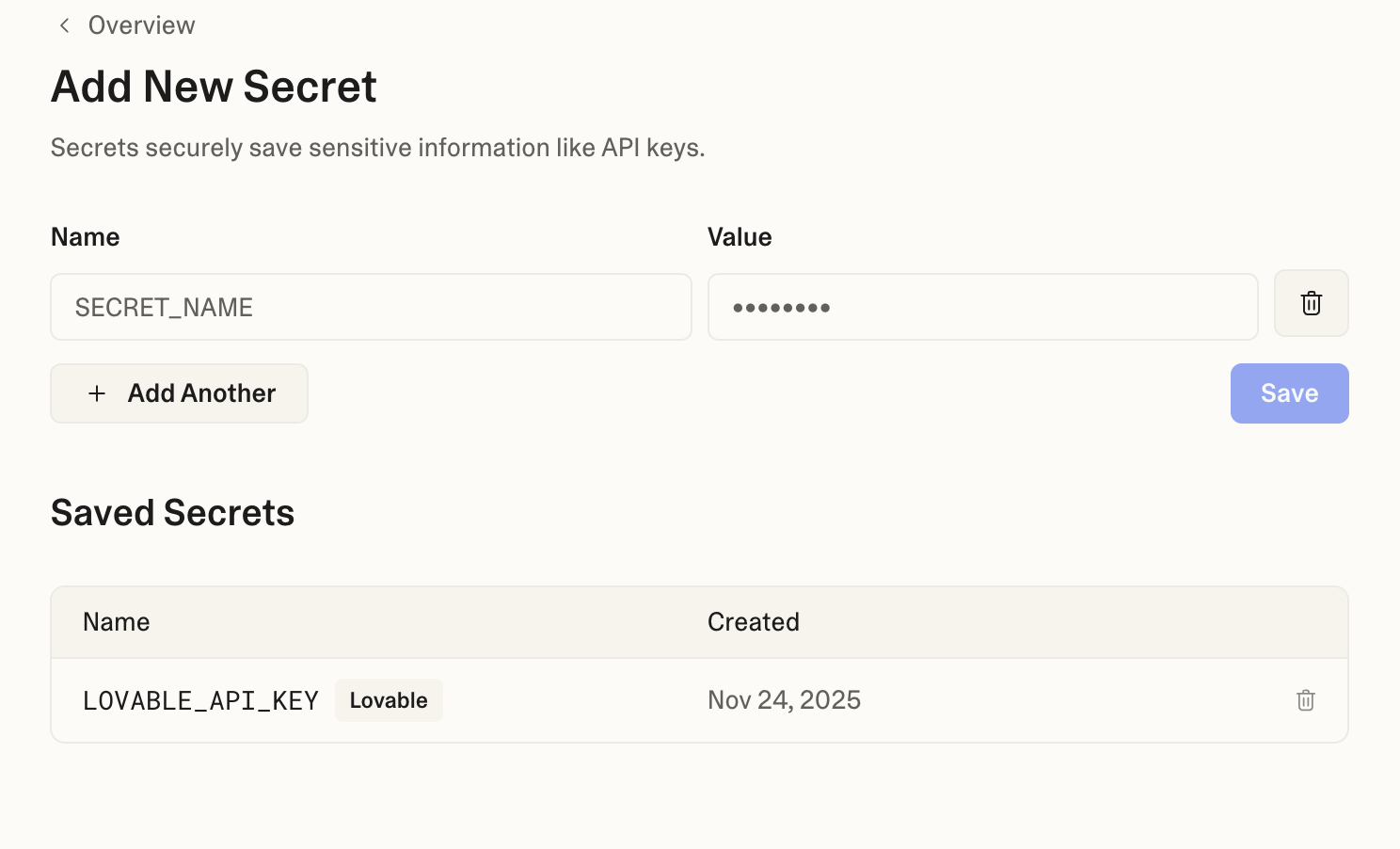
Task: Click the Lovable badge tag
Action: 389,700
